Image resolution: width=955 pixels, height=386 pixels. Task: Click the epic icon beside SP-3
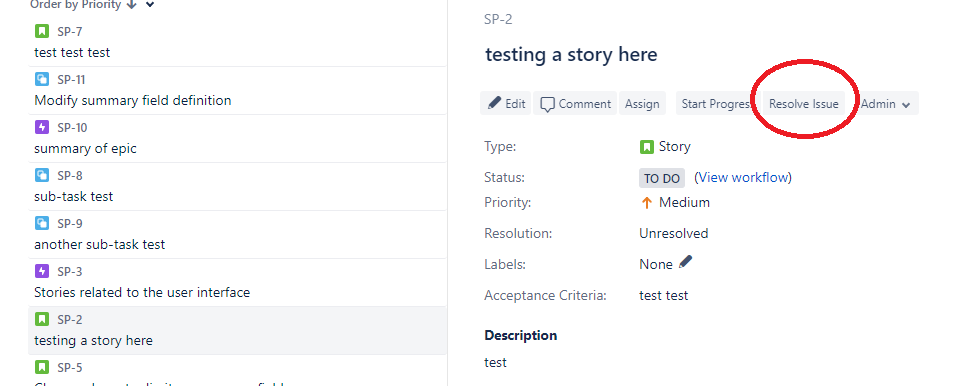pos(41,271)
